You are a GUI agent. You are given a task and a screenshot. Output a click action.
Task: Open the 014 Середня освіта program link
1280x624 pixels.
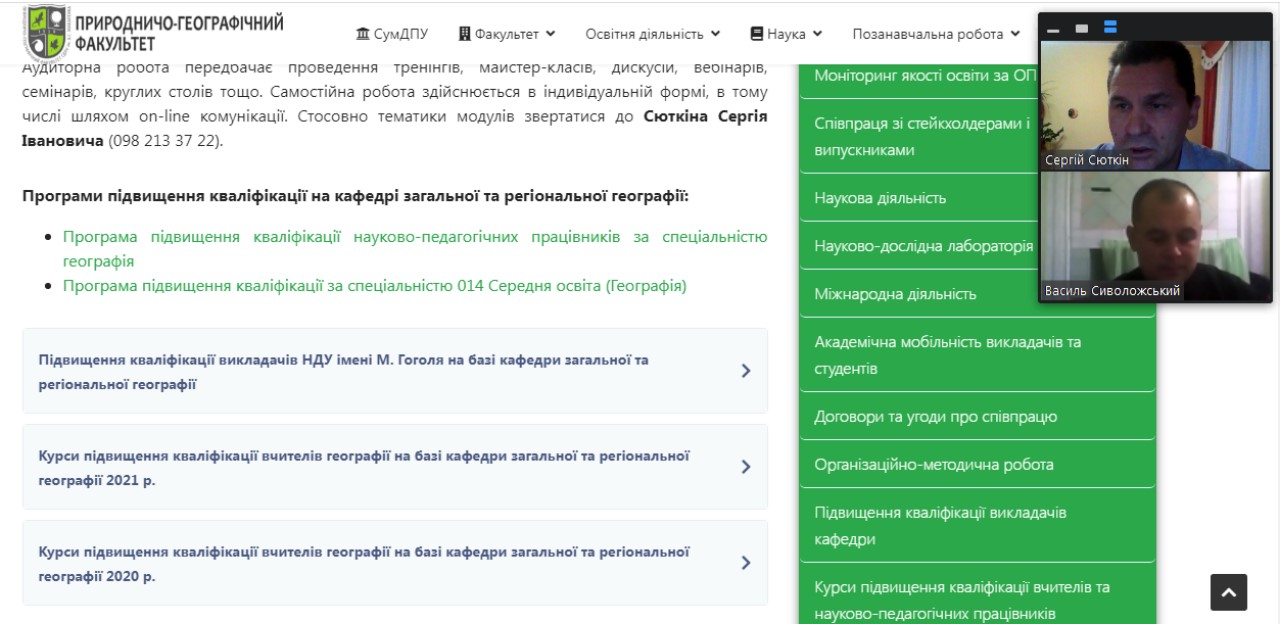tap(374, 286)
